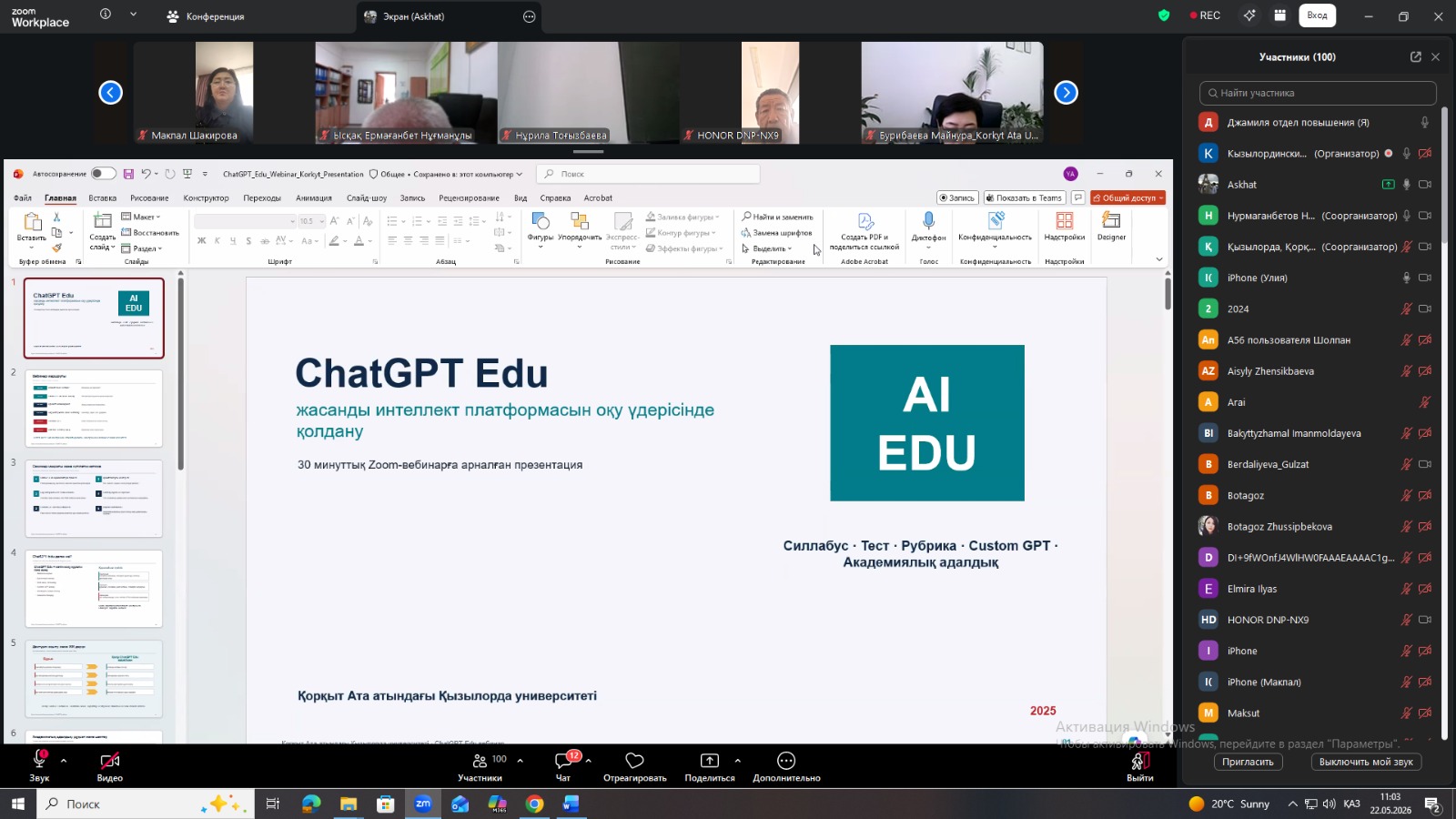Expand audio options arrow next to Звук

point(64,760)
